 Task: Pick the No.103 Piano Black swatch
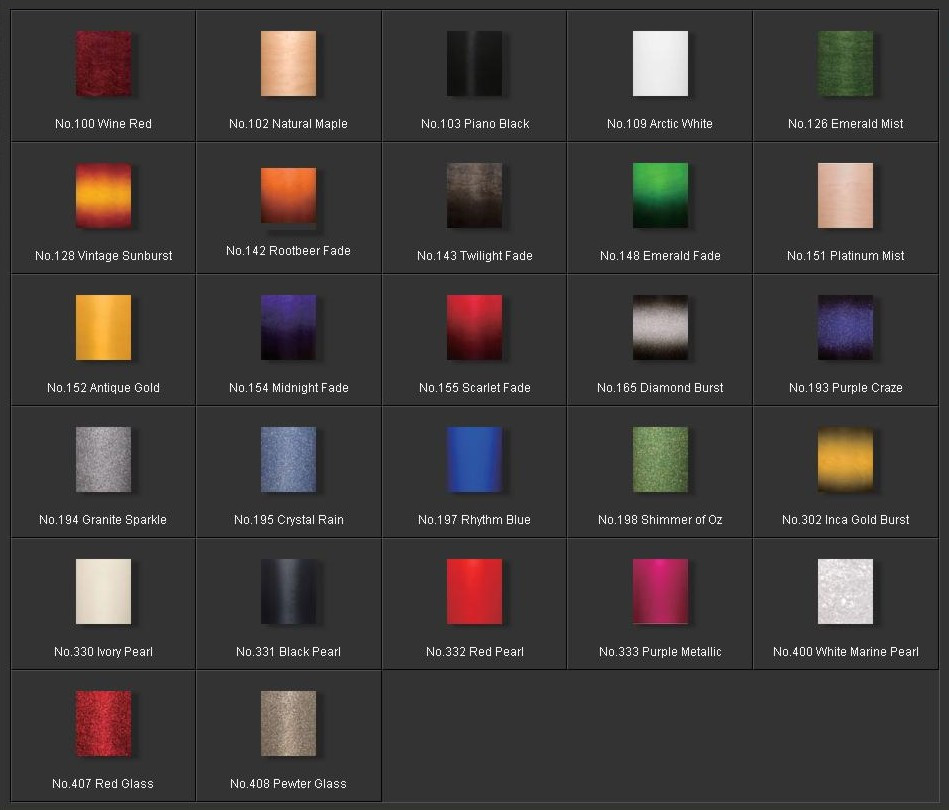tap(474, 64)
